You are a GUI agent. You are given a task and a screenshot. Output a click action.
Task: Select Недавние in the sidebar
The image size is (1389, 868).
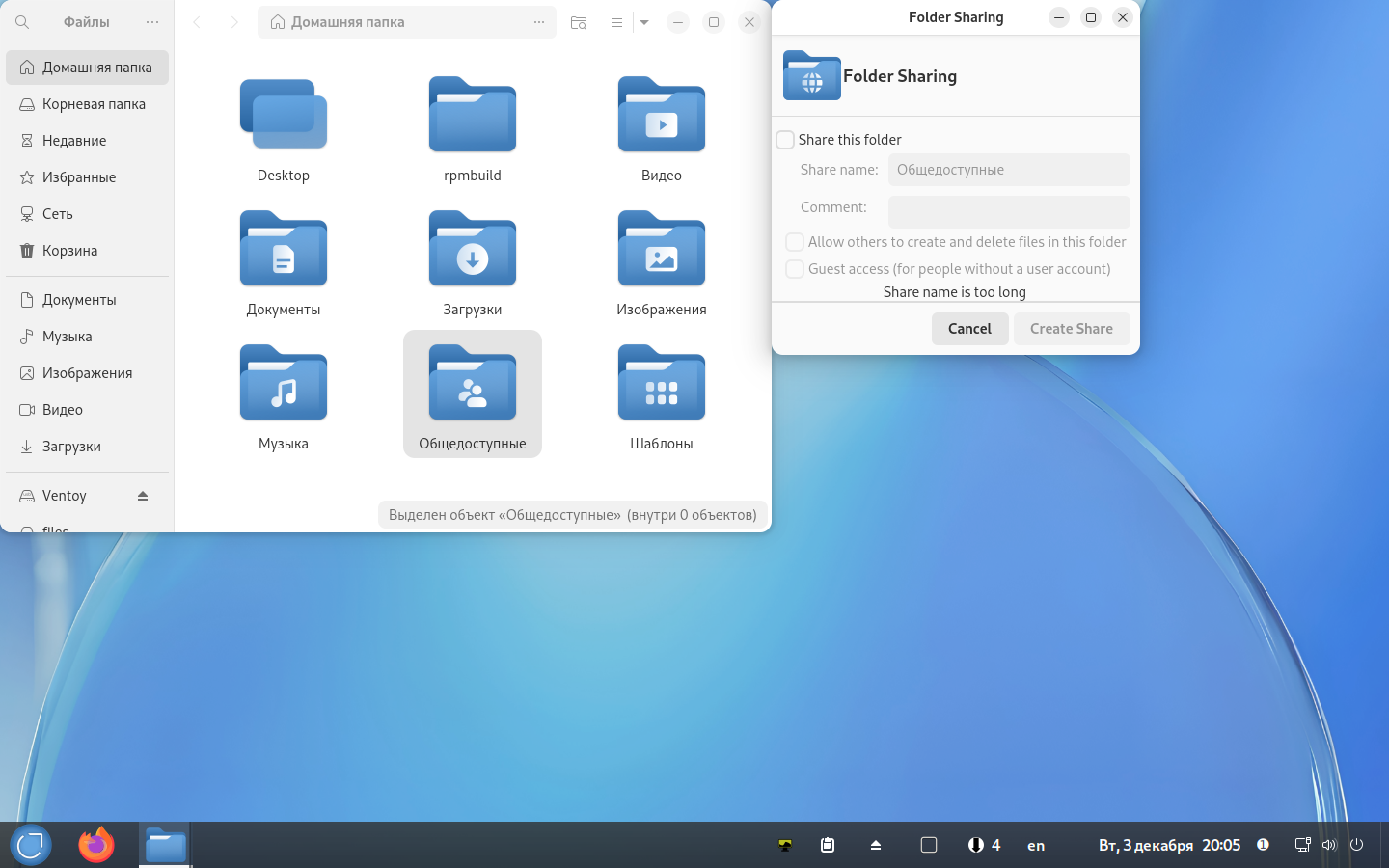click(x=74, y=141)
